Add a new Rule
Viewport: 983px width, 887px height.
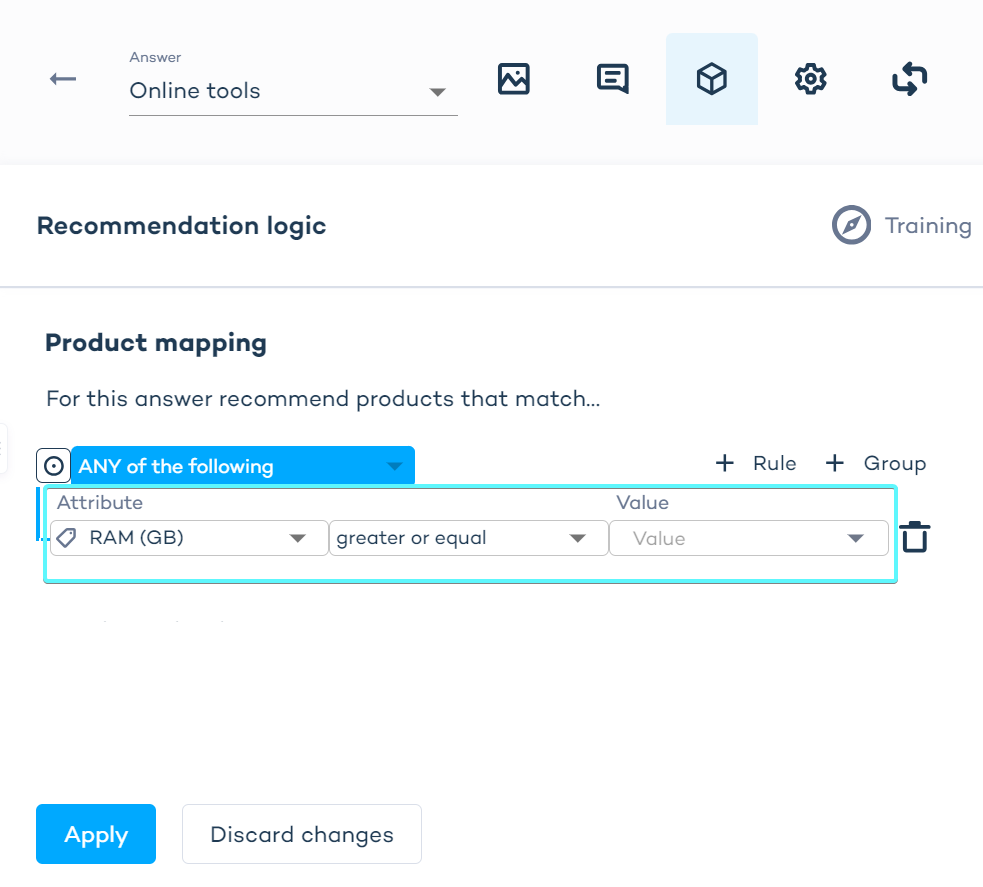coord(757,463)
